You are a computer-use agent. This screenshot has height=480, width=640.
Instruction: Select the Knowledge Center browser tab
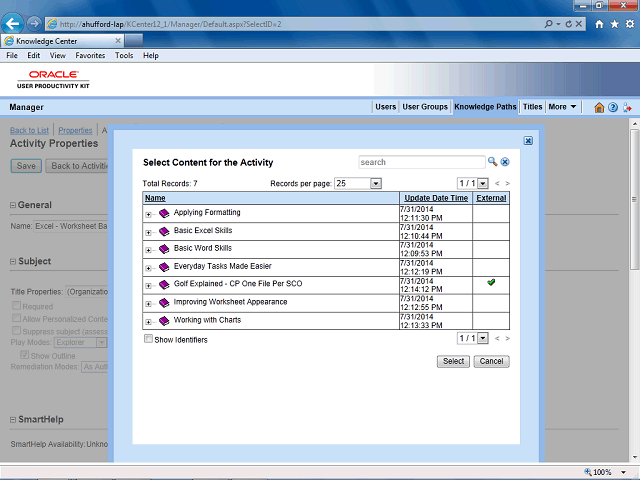tap(62, 41)
